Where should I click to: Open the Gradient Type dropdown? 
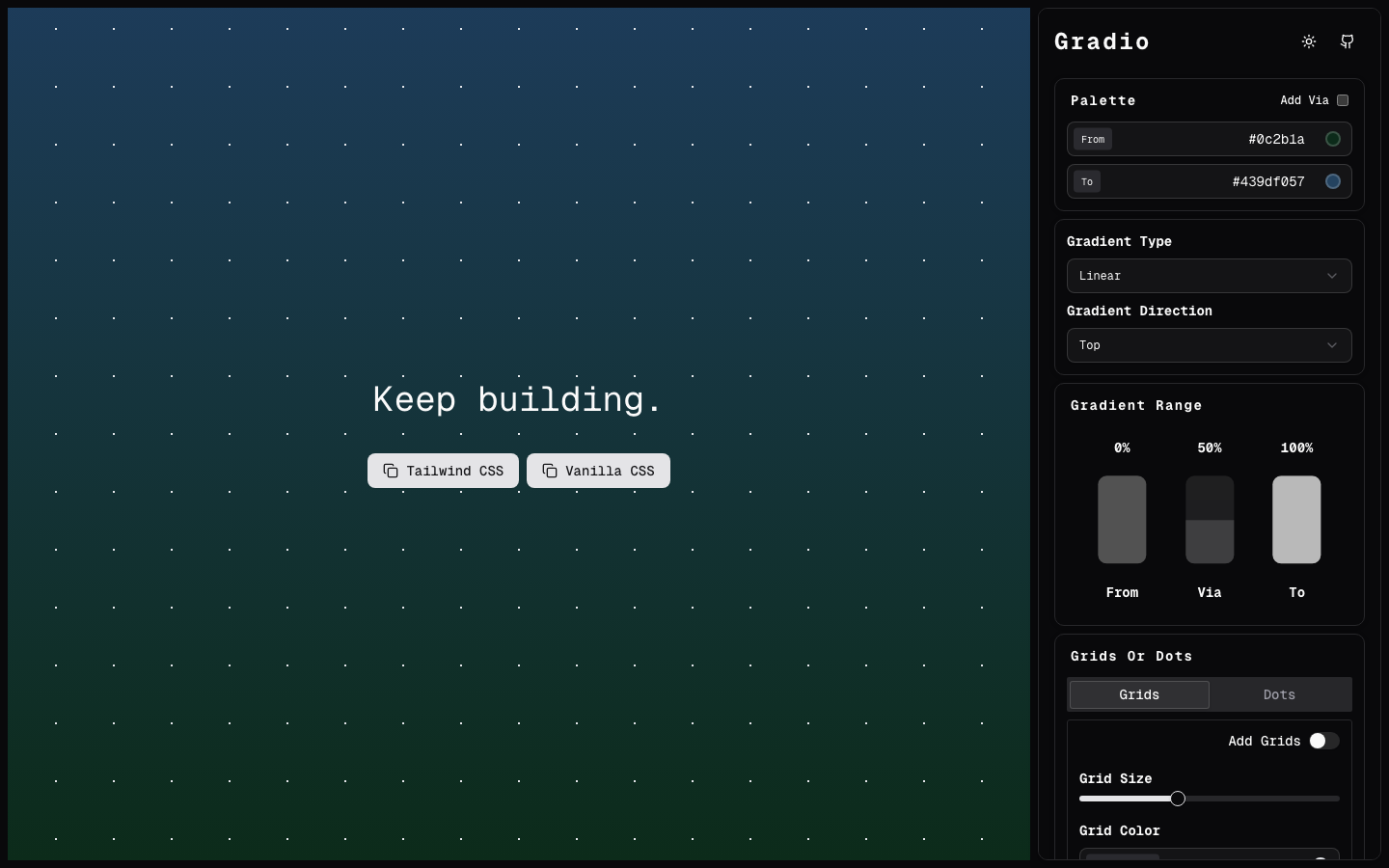click(x=1210, y=276)
